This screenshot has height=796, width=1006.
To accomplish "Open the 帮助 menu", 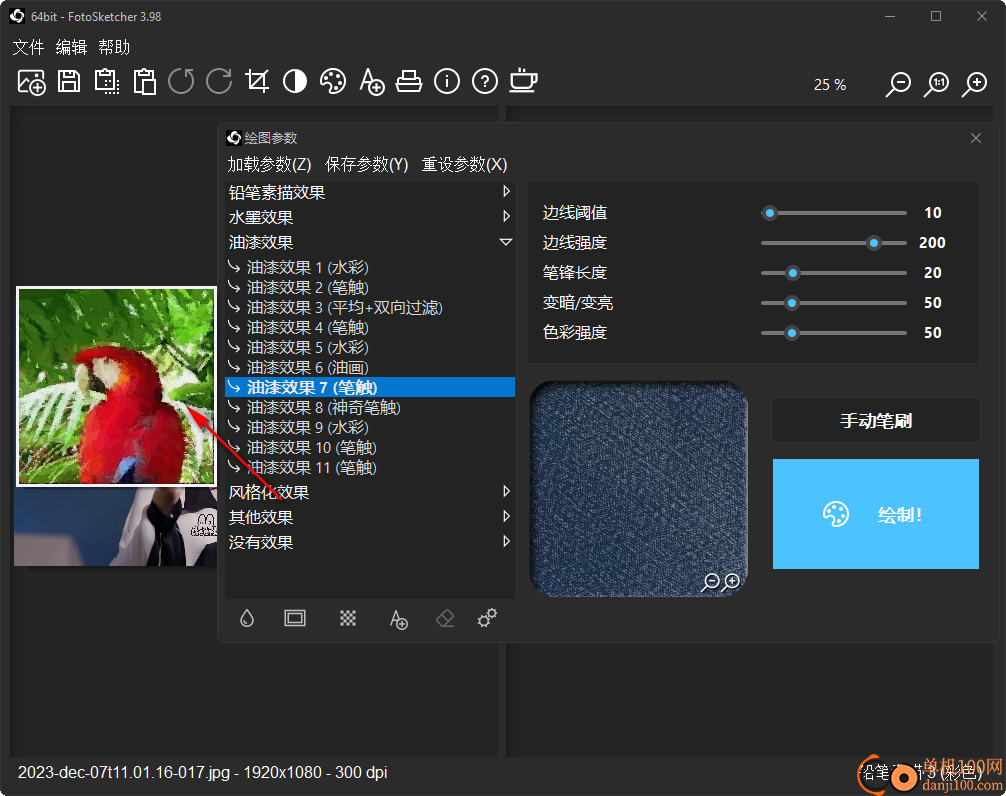I will coord(114,47).
